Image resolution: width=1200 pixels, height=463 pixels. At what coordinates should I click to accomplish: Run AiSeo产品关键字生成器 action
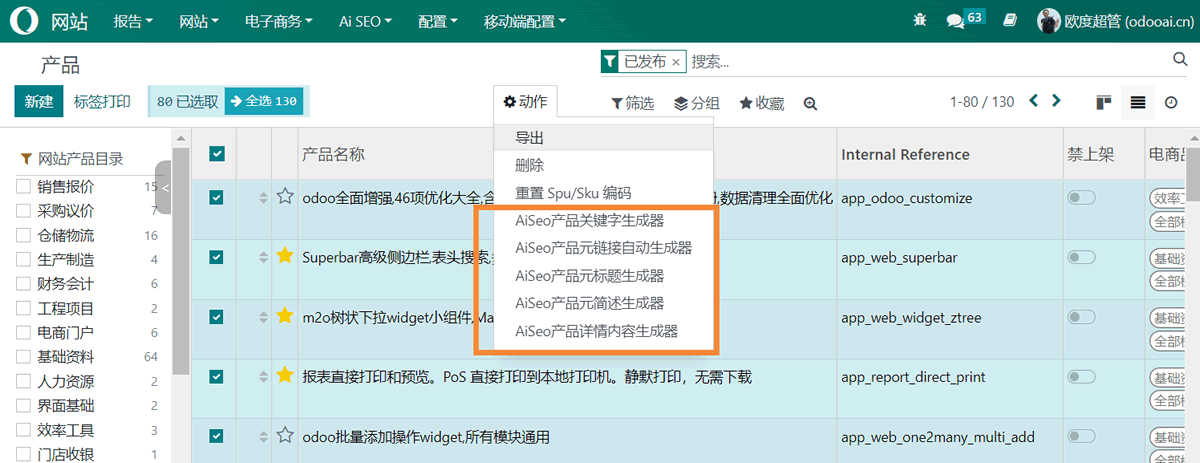[x=603, y=220]
